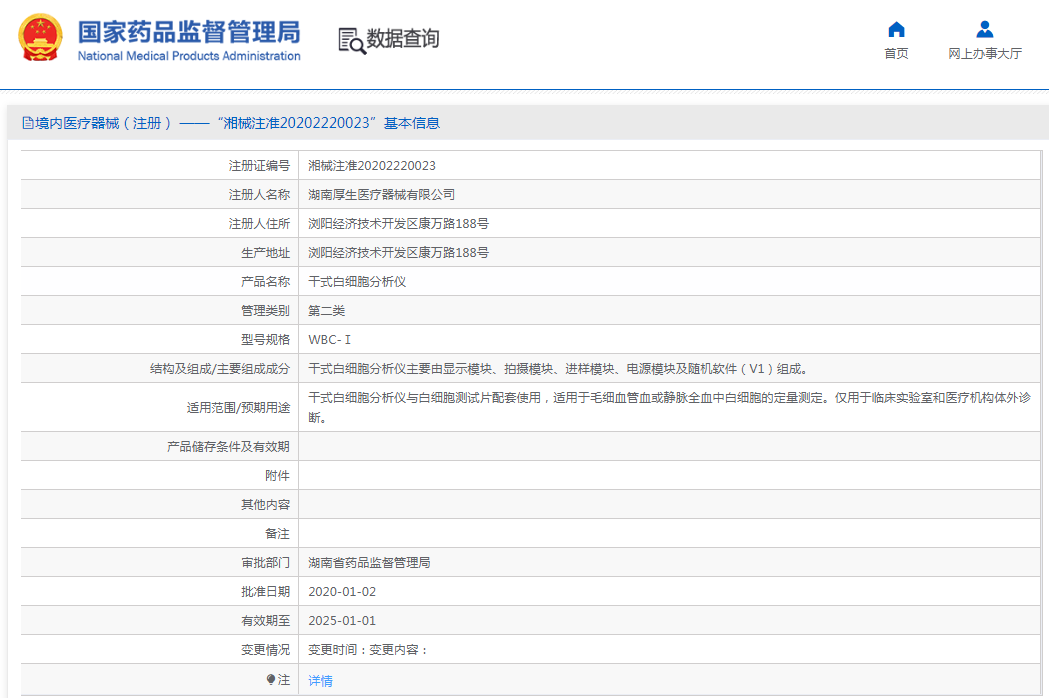Click the document icon before 境内医疗器械
Image resolution: width=1049 pixels, height=698 pixels.
(28, 124)
